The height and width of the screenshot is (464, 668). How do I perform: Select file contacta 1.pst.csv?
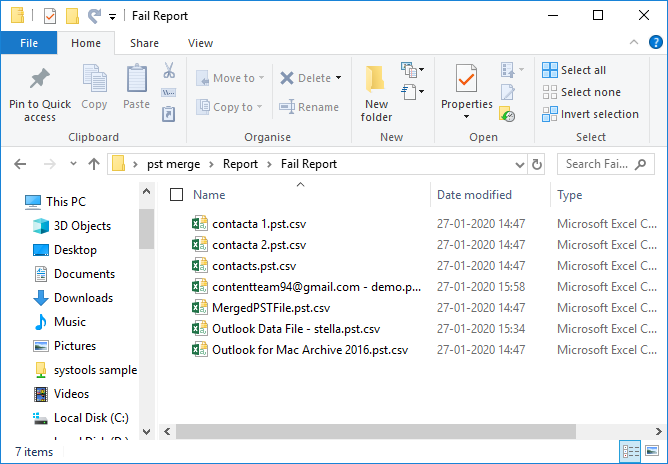coord(259,224)
